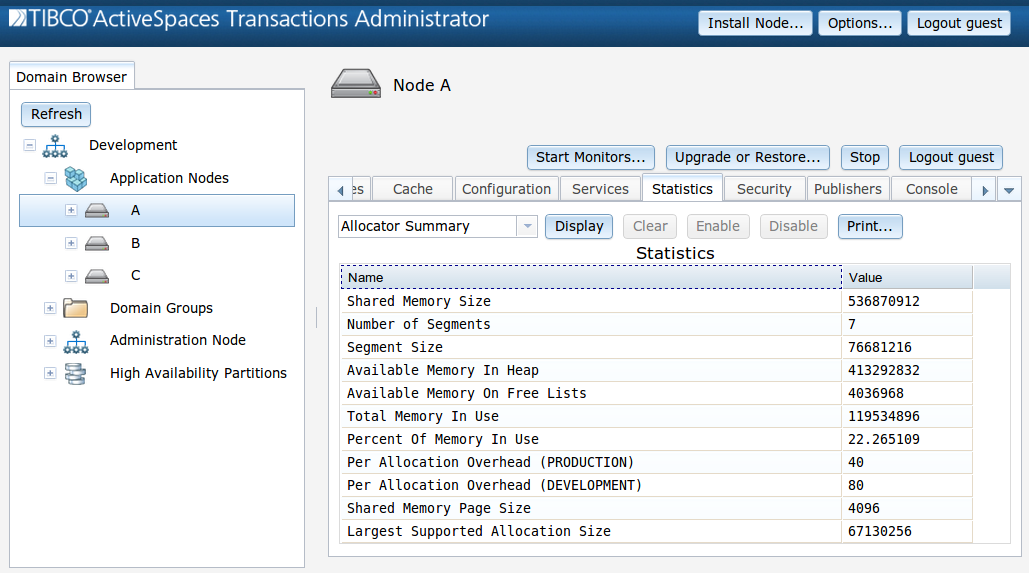Select the Number of Segments row

pos(656,324)
